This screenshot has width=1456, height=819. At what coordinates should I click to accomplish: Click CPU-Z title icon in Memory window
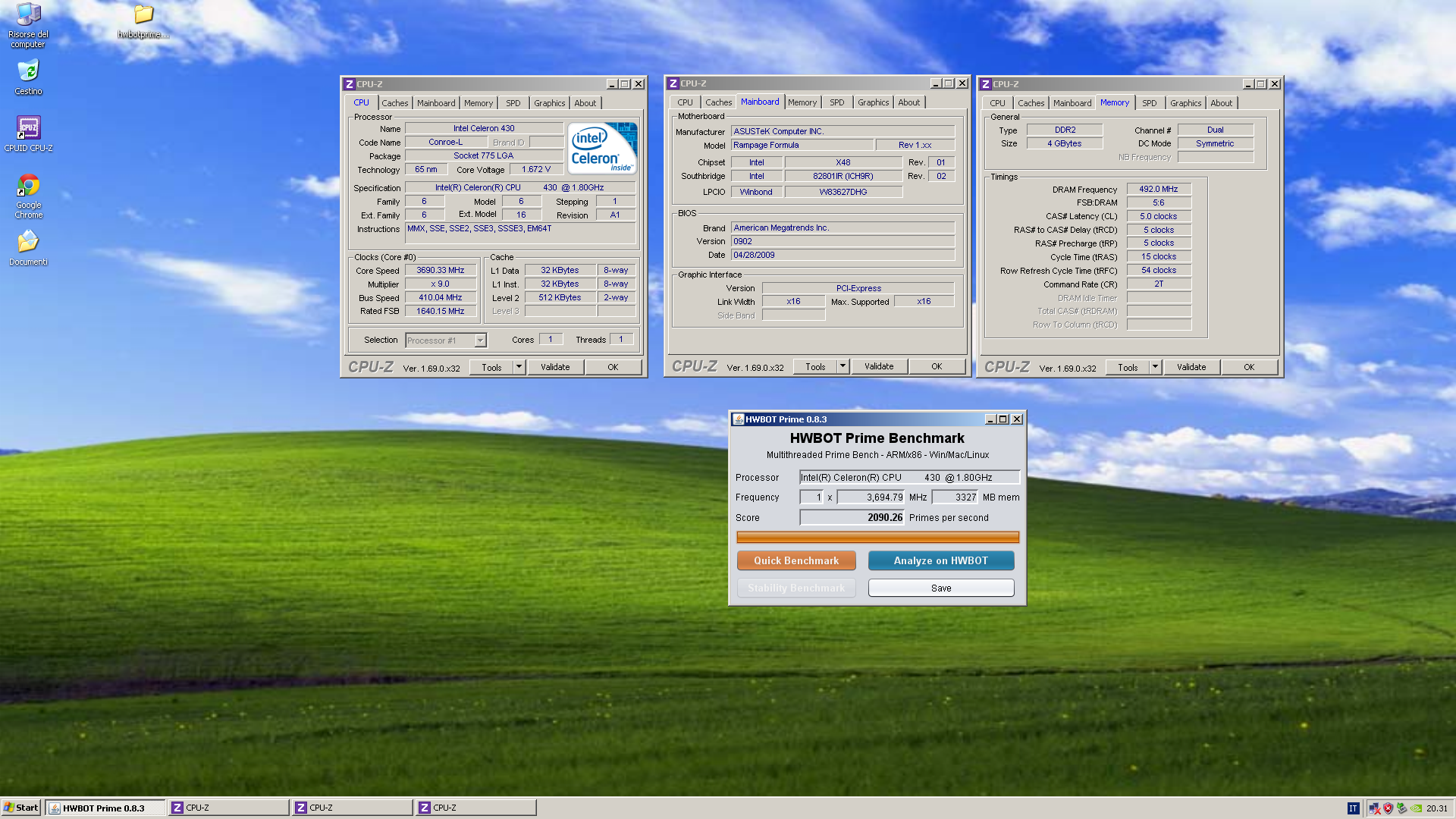985,84
